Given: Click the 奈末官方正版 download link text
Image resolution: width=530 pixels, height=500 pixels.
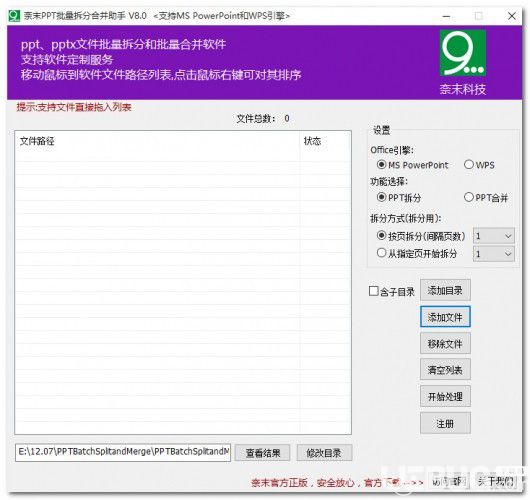Looking at the screenshot, I should coord(337,482).
